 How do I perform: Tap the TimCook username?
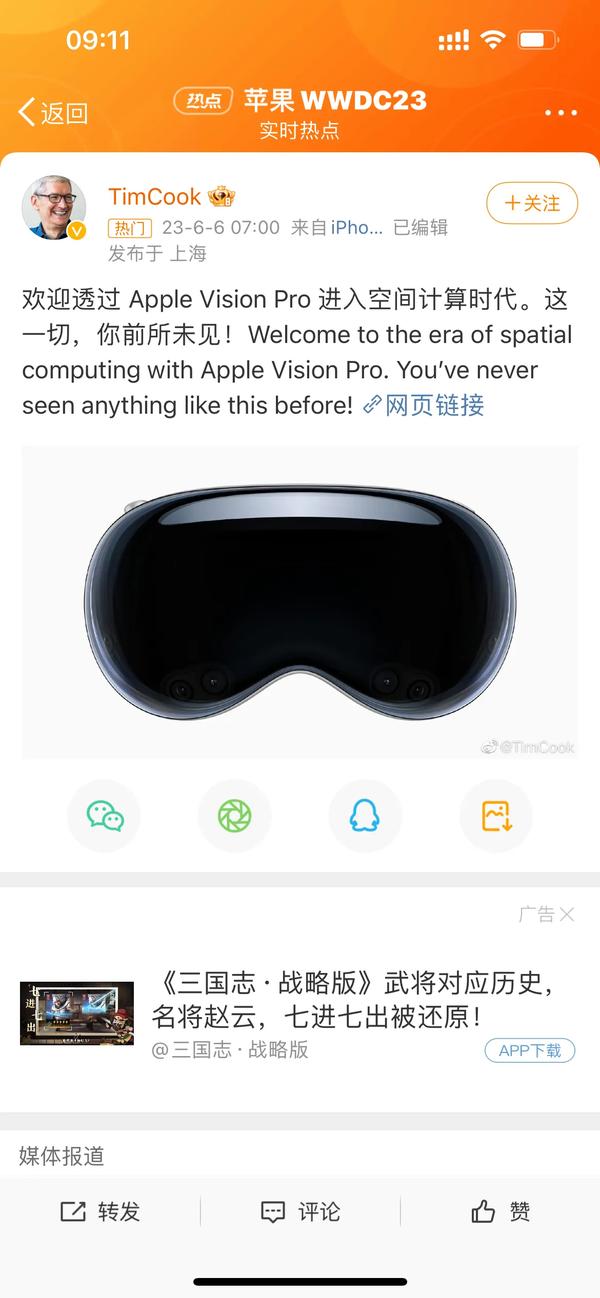(155, 196)
